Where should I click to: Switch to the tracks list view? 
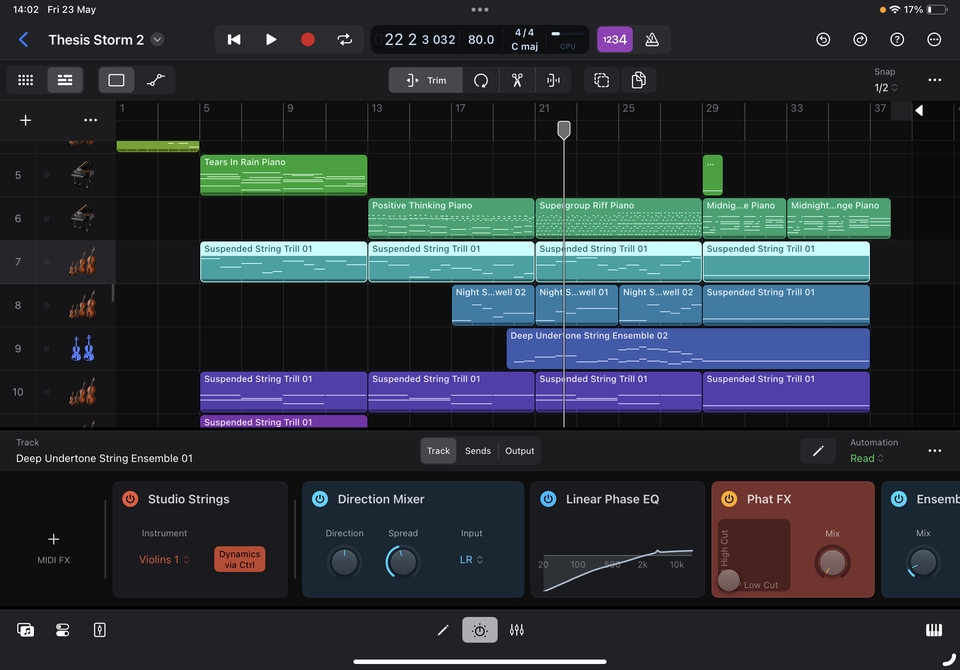tap(65, 80)
